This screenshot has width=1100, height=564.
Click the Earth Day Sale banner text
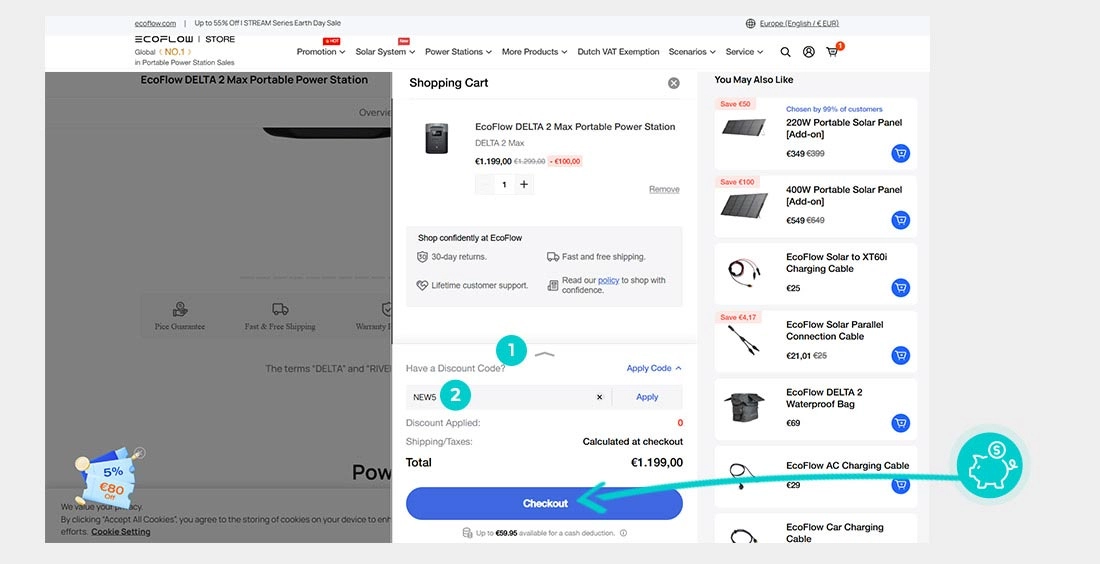(x=268, y=23)
